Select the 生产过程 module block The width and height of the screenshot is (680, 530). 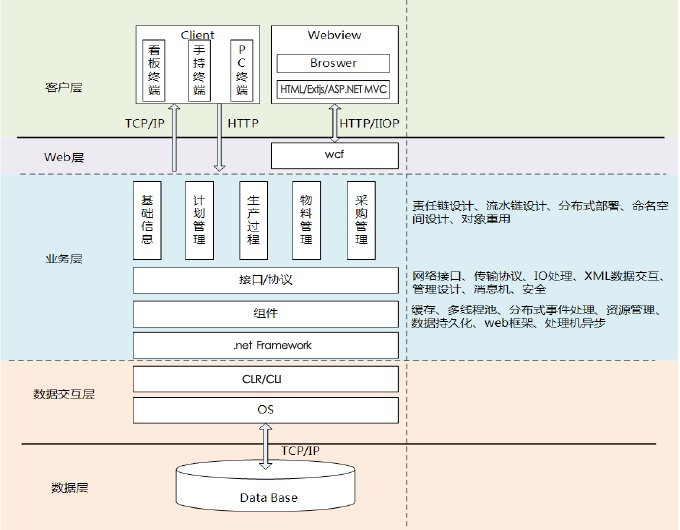click(x=254, y=219)
